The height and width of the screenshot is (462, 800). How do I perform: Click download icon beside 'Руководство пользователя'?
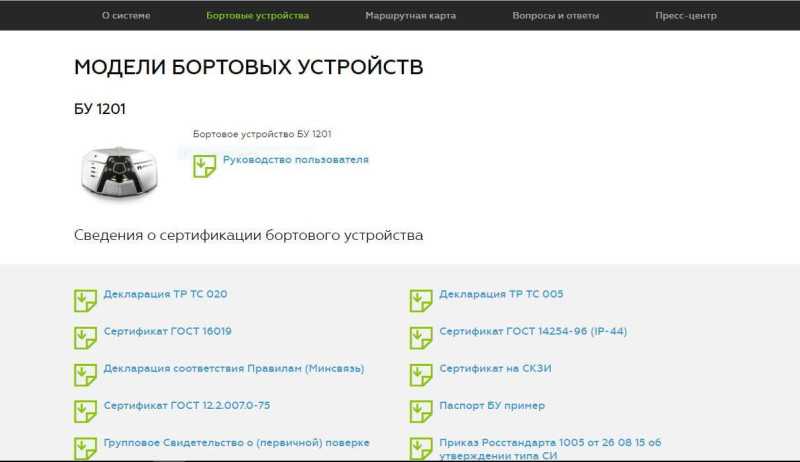pyautogui.click(x=205, y=167)
